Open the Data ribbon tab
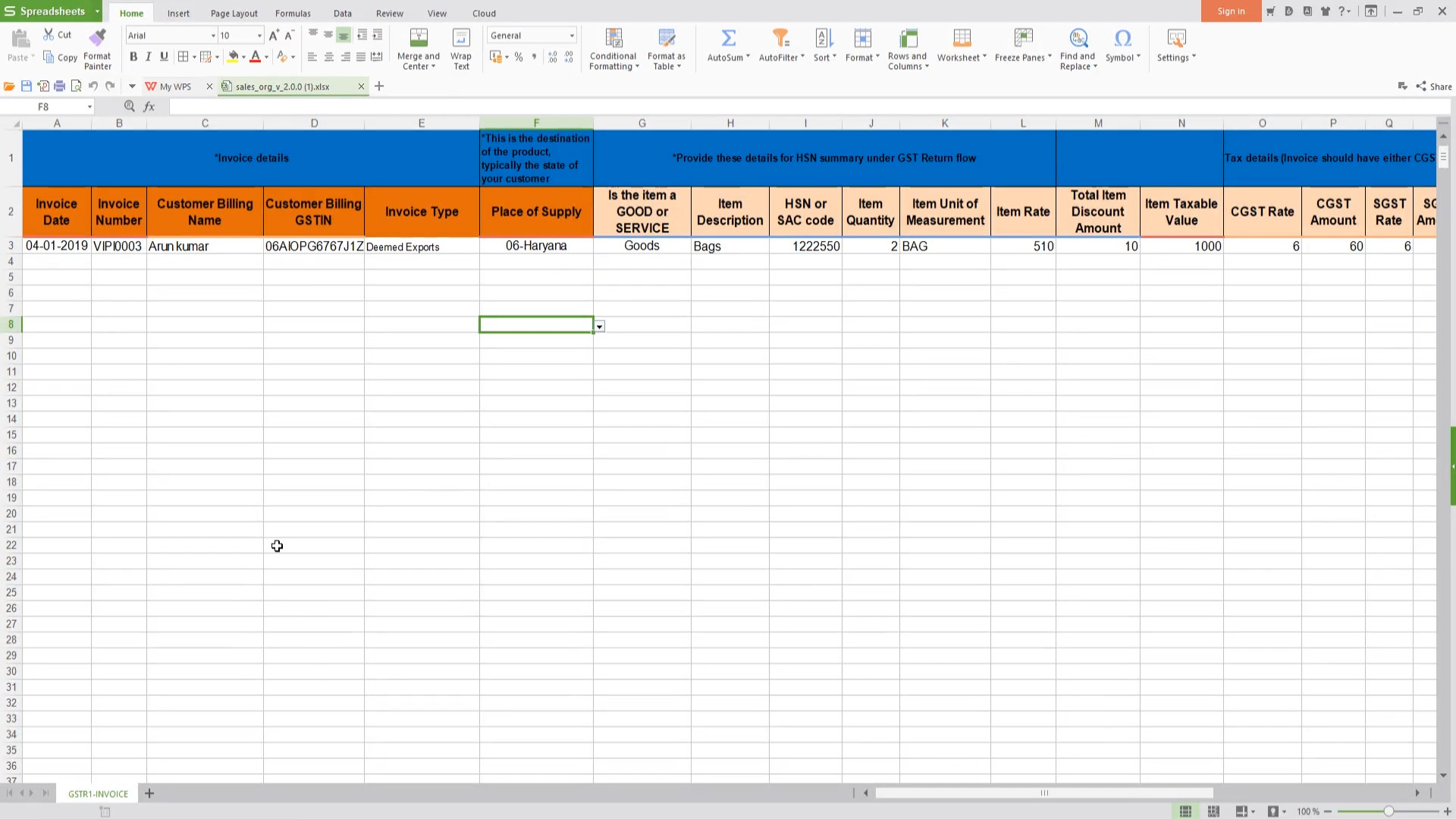This screenshot has width=1456, height=819. tap(342, 13)
